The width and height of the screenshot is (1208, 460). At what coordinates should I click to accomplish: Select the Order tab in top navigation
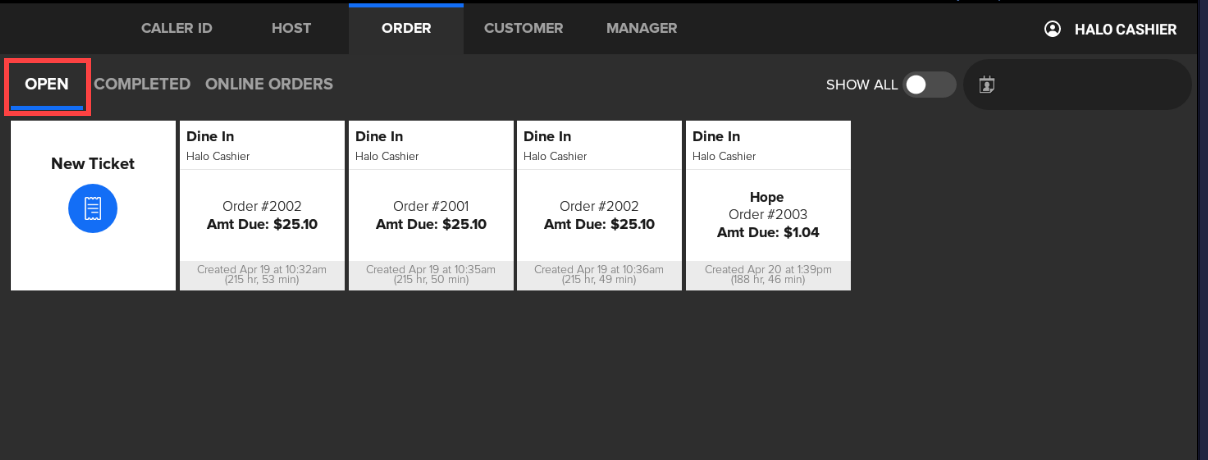click(406, 28)
